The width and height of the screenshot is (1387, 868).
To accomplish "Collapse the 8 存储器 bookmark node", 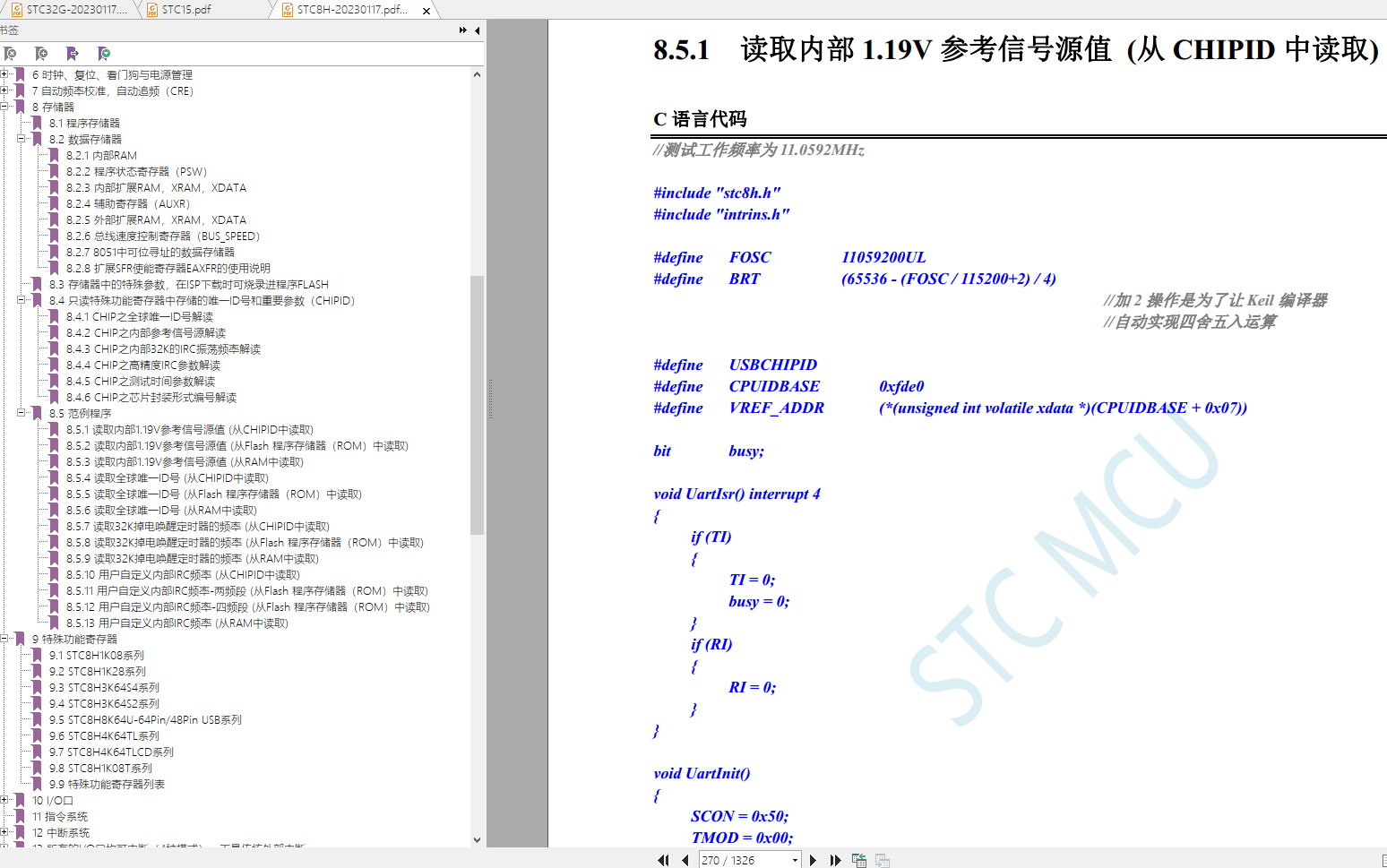I will 4,107.
